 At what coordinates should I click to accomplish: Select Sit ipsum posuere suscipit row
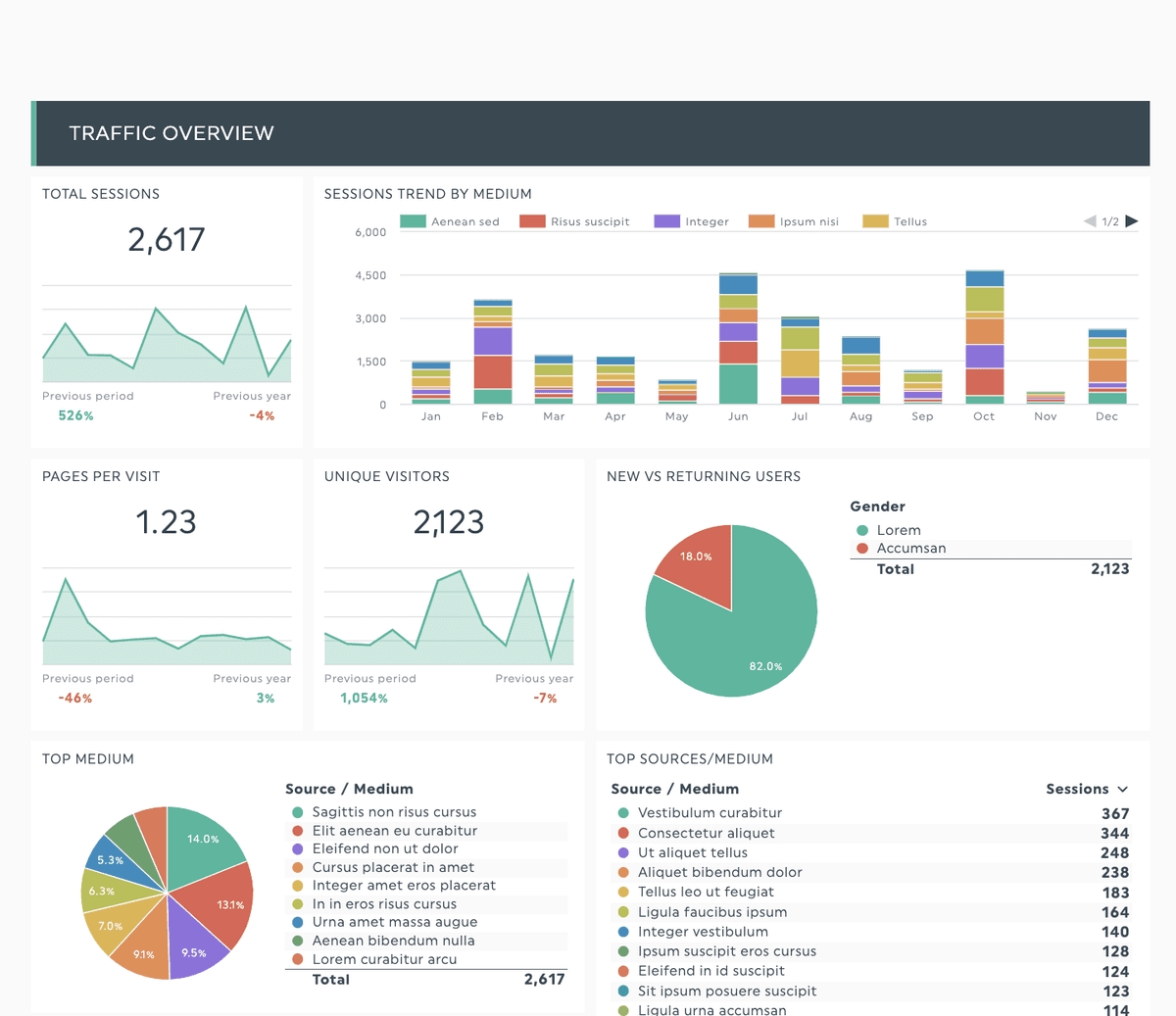pyautogui.click(x=871, y=991)
